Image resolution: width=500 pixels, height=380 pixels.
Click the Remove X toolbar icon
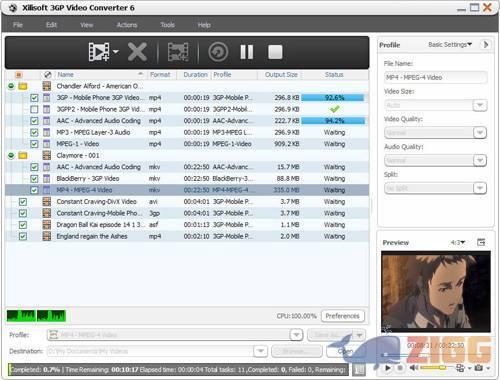pyautogui.click(x=137, y=52)
